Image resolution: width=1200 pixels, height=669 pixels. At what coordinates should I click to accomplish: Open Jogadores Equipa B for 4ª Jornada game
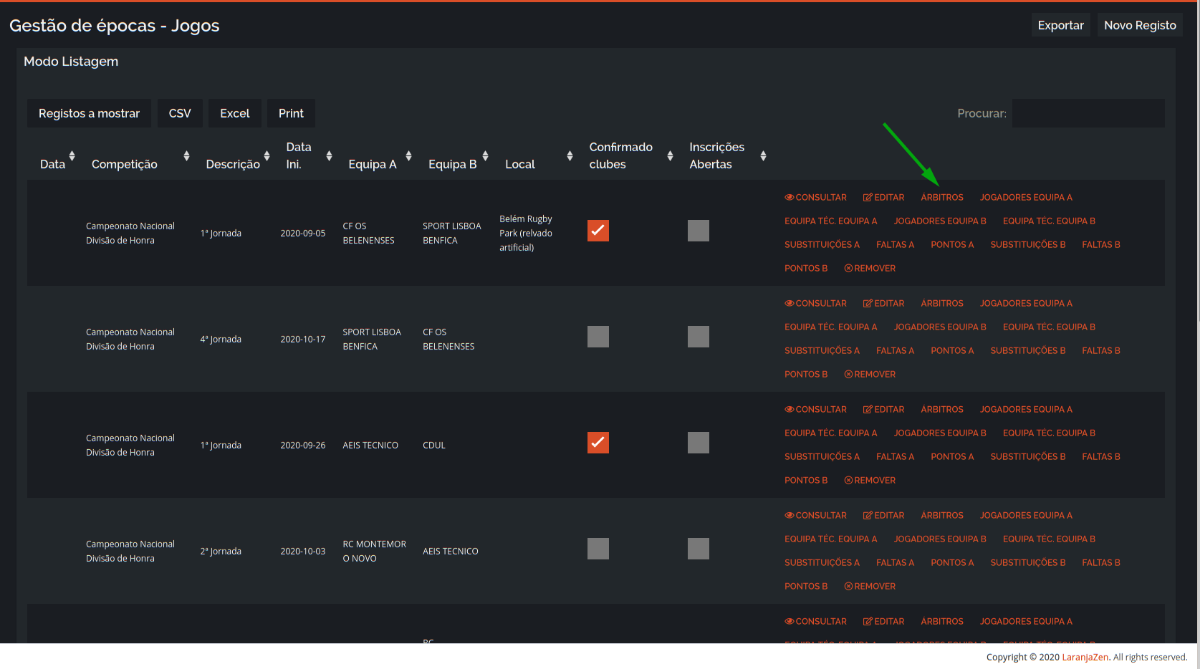point(940,327)
